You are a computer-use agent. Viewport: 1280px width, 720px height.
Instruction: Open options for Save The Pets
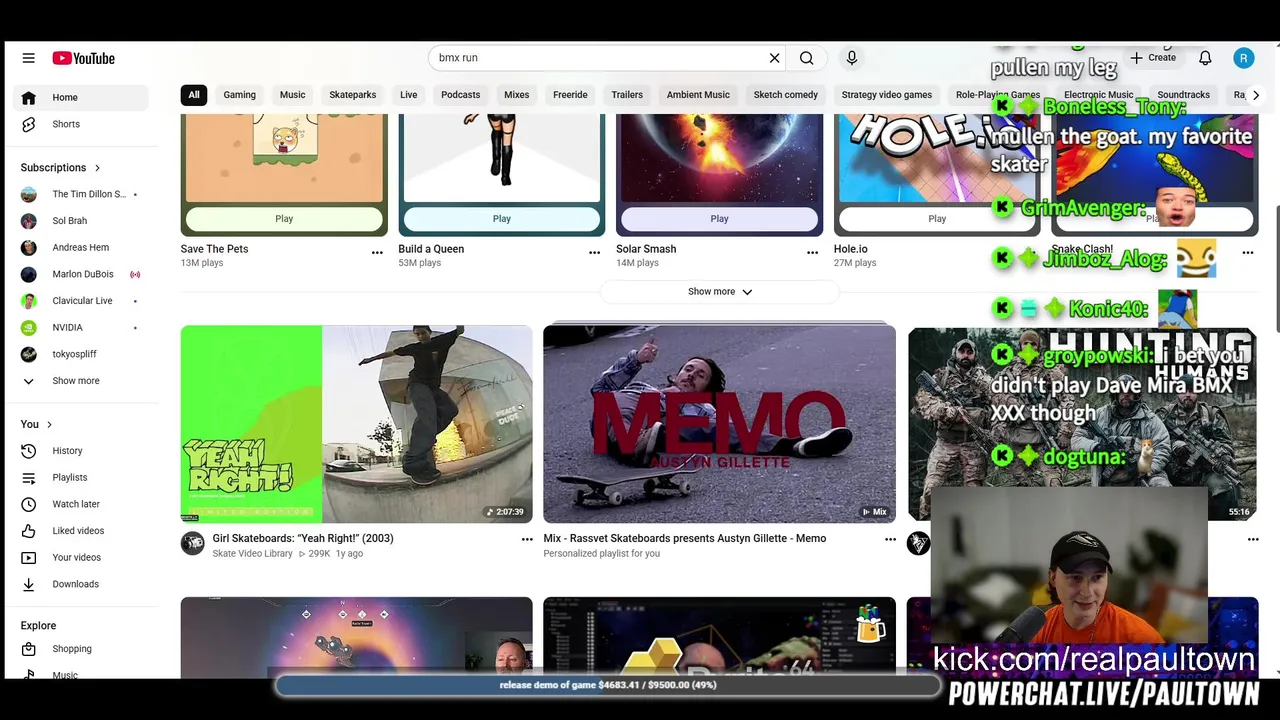377,253
